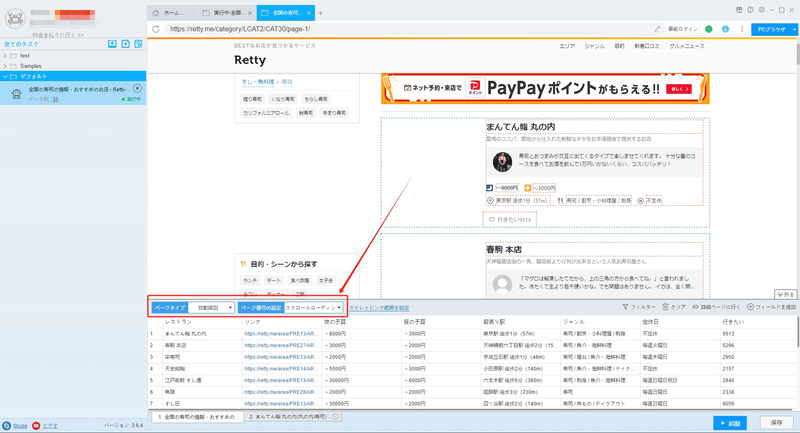Viewport: 800px width, 433px height.
Task: Click the 詳しく button on PayPay banner
Action: point(679,89)
